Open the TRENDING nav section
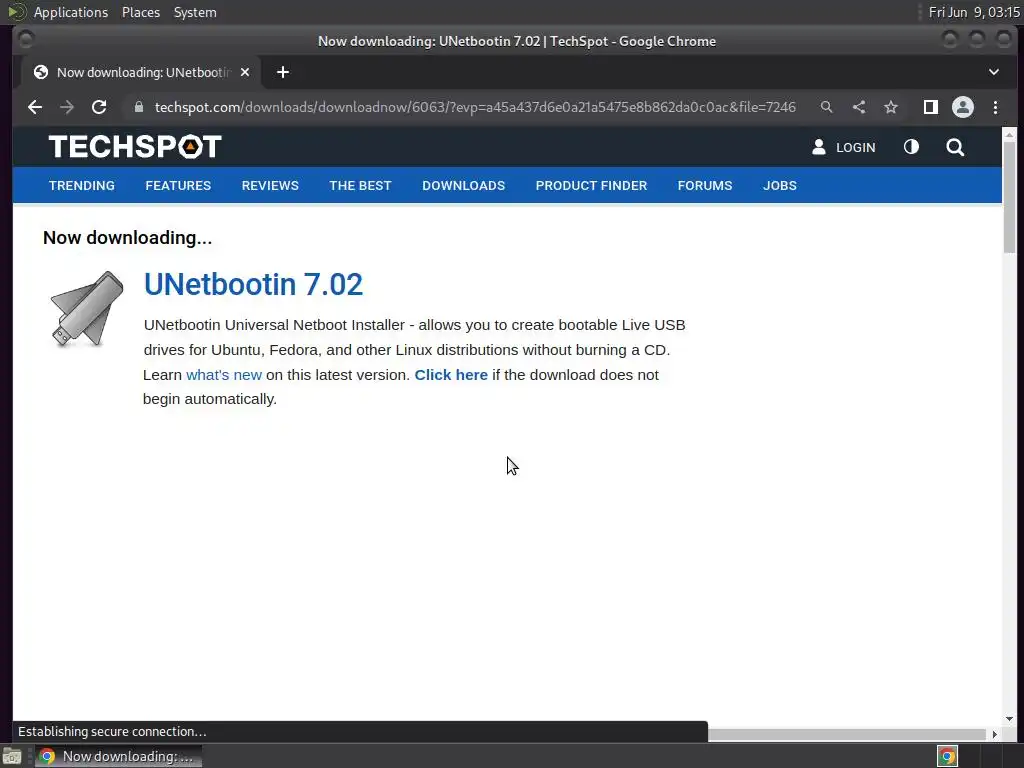 [82, 185]
